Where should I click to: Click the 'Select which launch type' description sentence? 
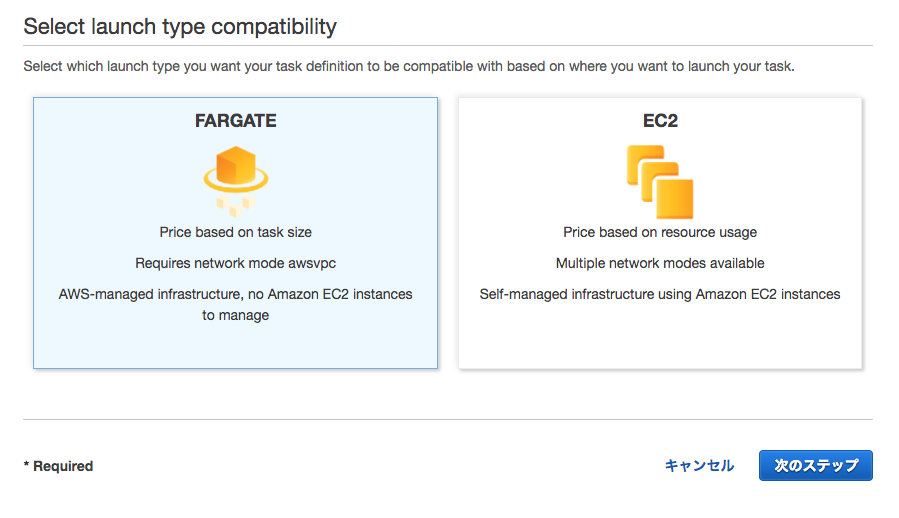pos(409,67)
